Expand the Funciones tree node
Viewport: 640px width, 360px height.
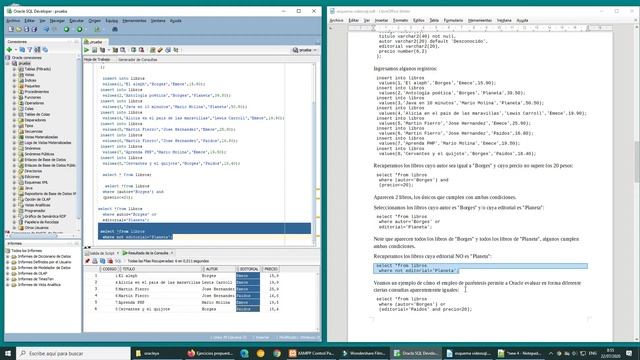pos(14,98)
